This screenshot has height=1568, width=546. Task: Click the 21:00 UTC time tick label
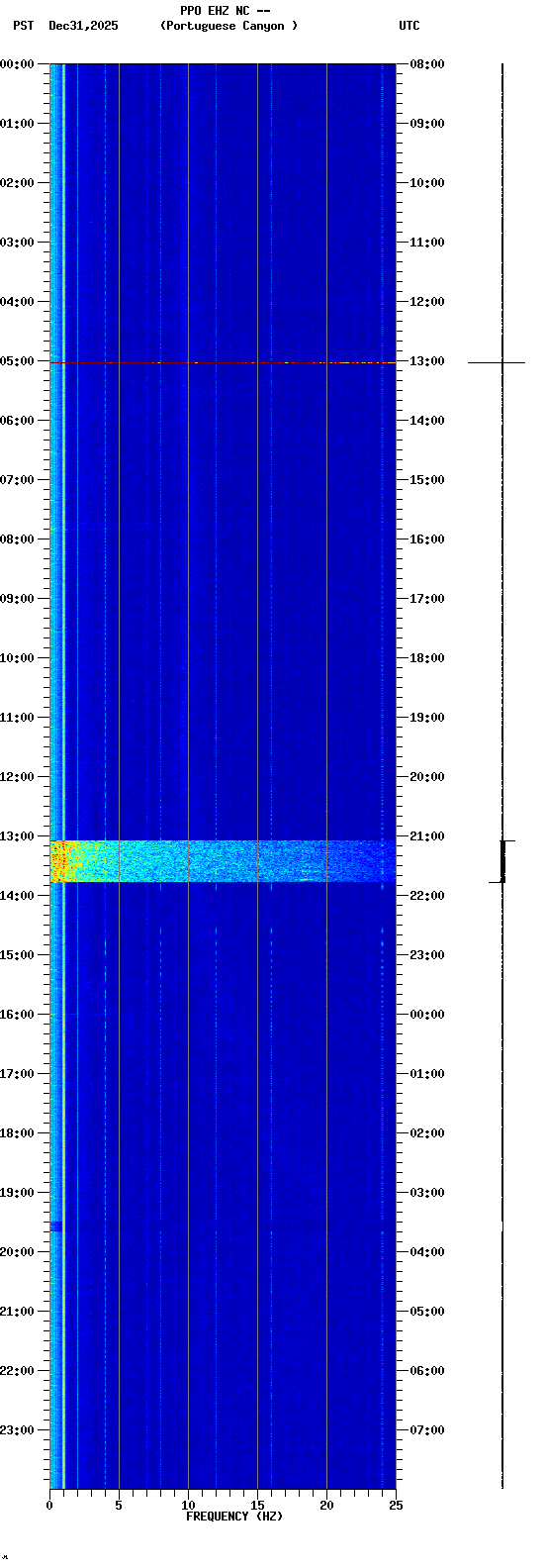[x=427, y=836]
